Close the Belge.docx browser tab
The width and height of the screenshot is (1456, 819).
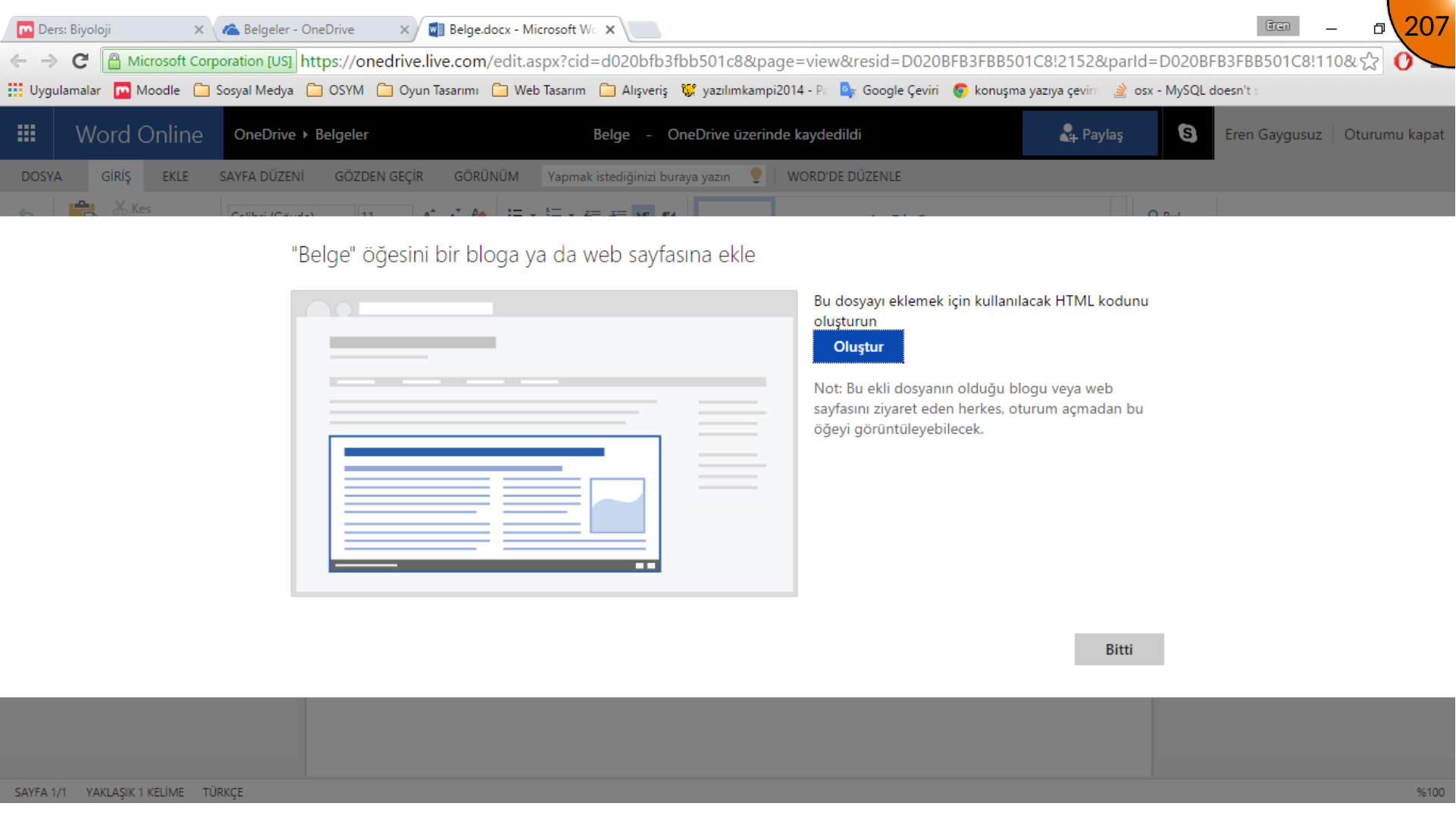pos(610,30)
